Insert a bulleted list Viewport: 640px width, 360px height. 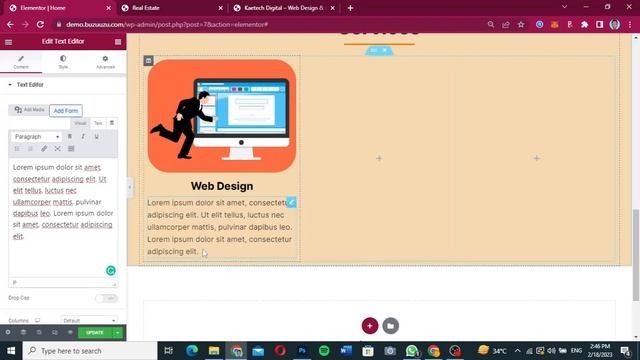[x=17, y=149]
